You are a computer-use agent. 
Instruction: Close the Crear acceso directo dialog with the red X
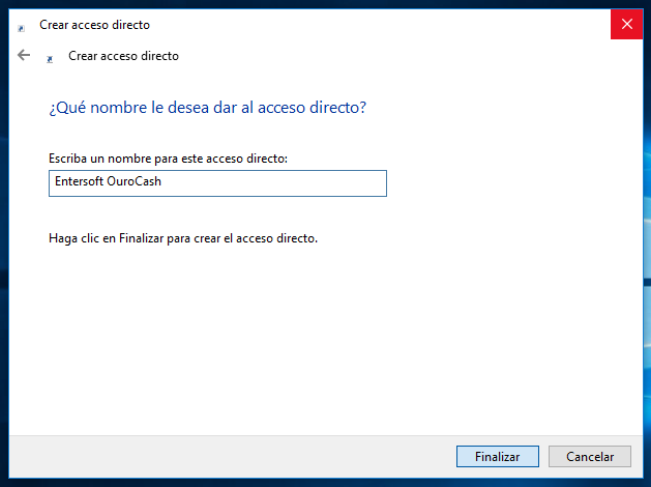tap(627, 24)
